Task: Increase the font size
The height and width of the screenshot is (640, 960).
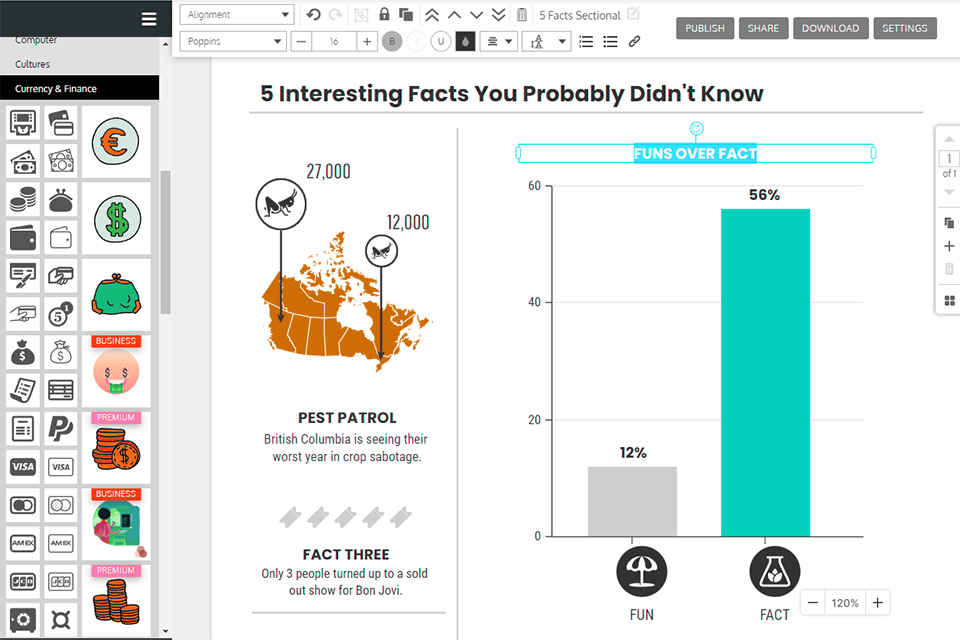Action: [x=367, y=42]
